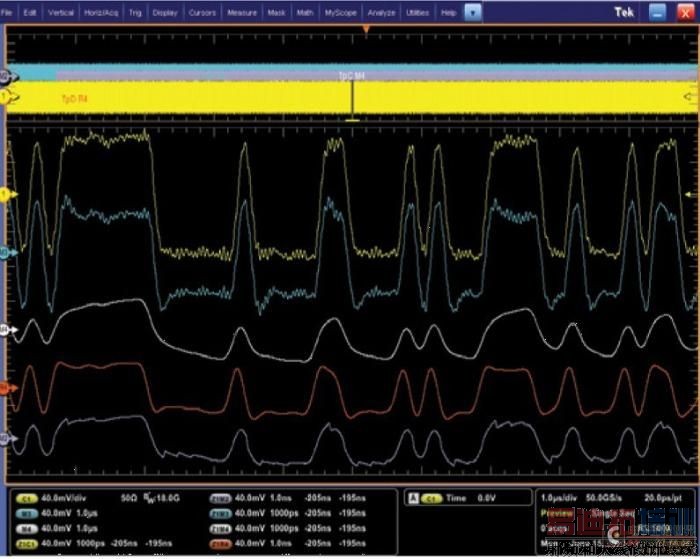This screenshot has width=700, height=559.
Task: Click the gray Z1M2 zoom badge
Action: (221, 498)
